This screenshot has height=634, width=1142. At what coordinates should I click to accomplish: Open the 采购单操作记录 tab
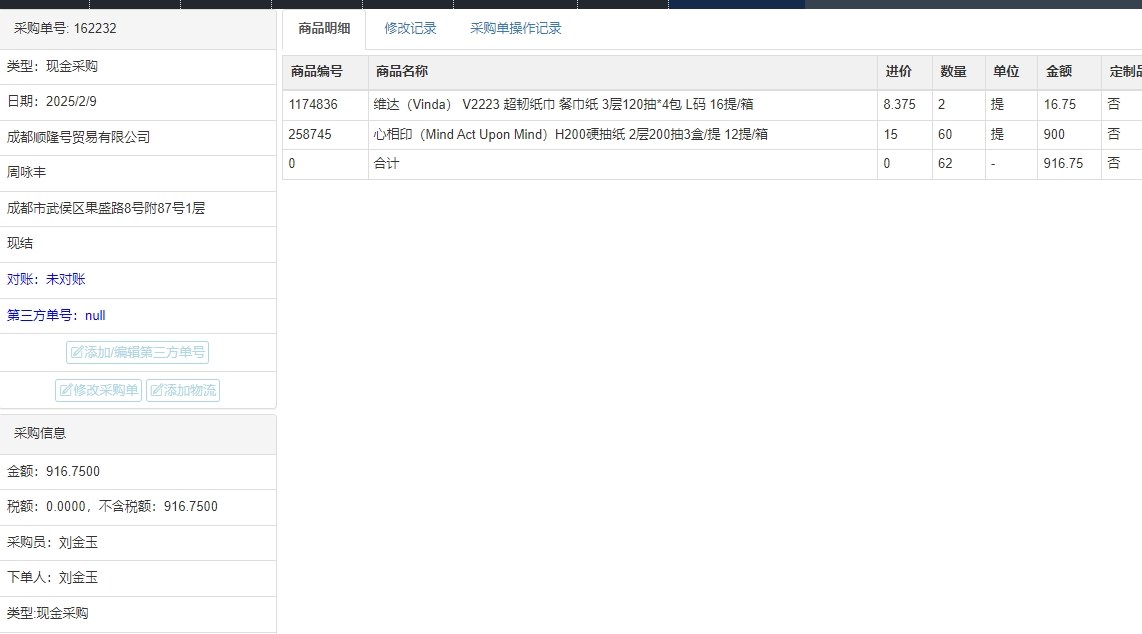[516, 28]
